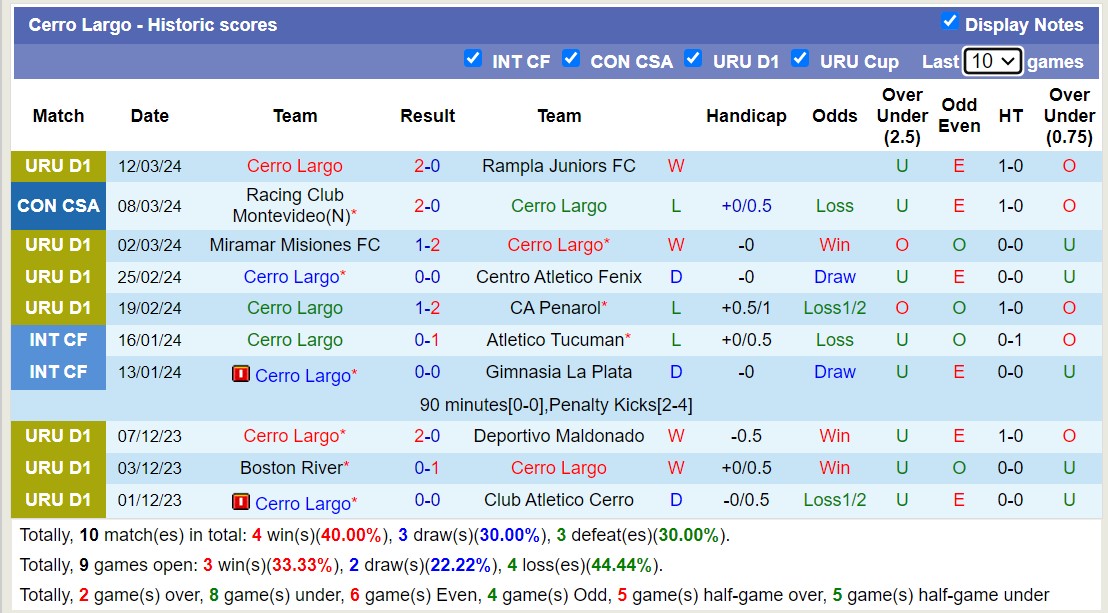The image size is (1108, 613).
Task: Click the Club Atletico Cerro team link
Action: (558, 500)
